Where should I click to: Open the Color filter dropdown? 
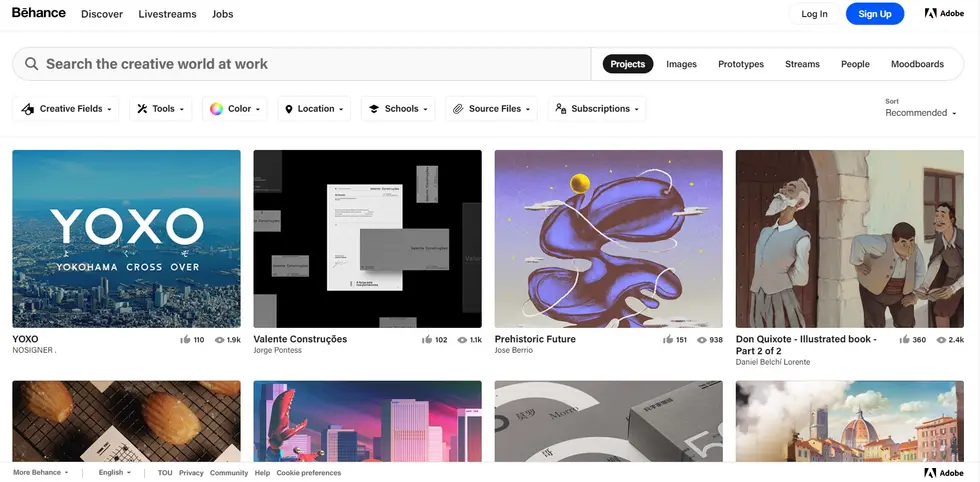234,109
